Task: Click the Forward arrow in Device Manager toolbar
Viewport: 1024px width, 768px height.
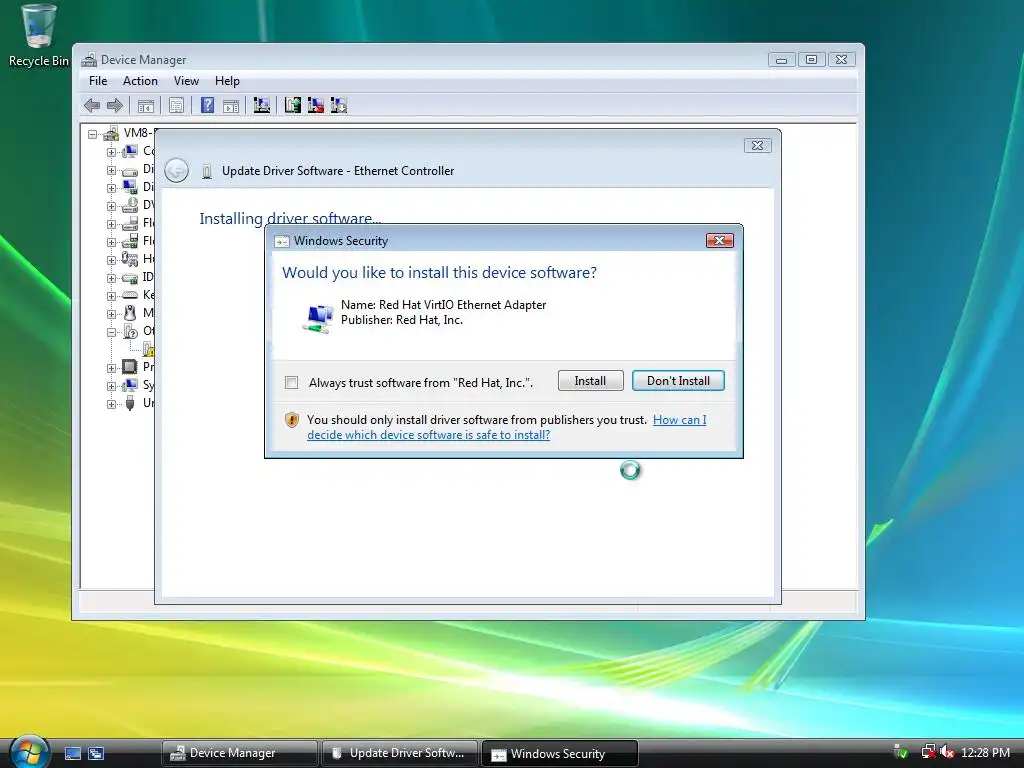Action: 115,105
